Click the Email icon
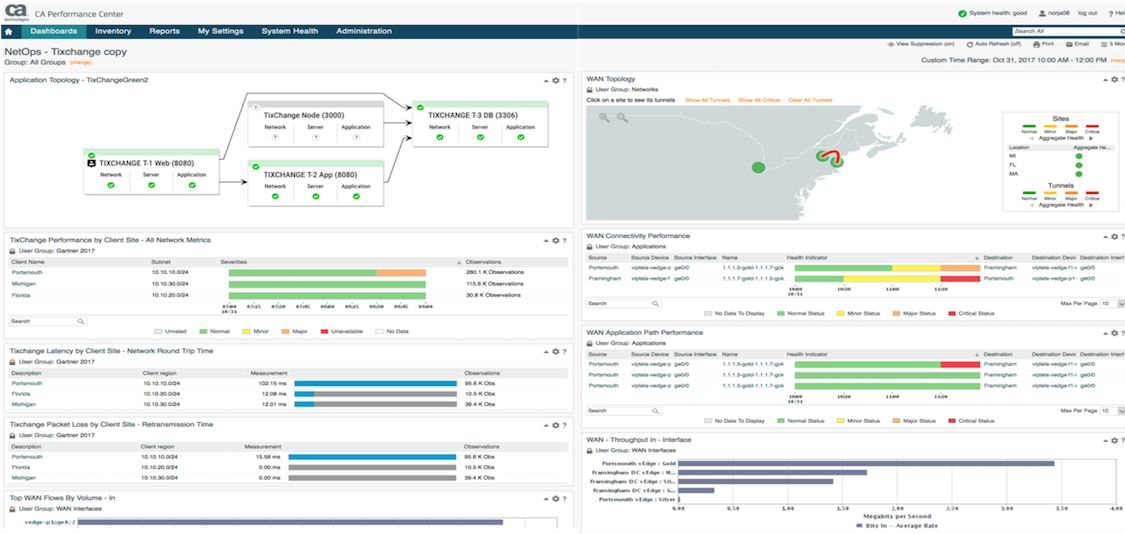Image resolution: width=1125 pixels, height=534 pixels. [1069, 44]
